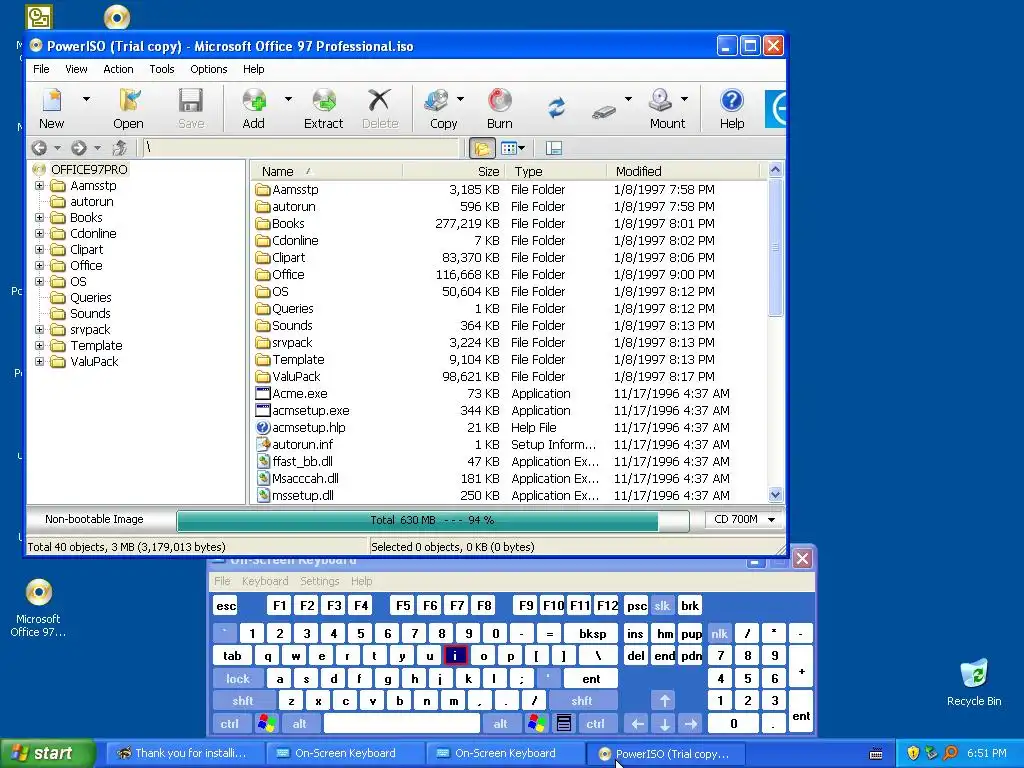Click the path address field
The width and height of the screenshot is (1024, 768).
point(301,148)
